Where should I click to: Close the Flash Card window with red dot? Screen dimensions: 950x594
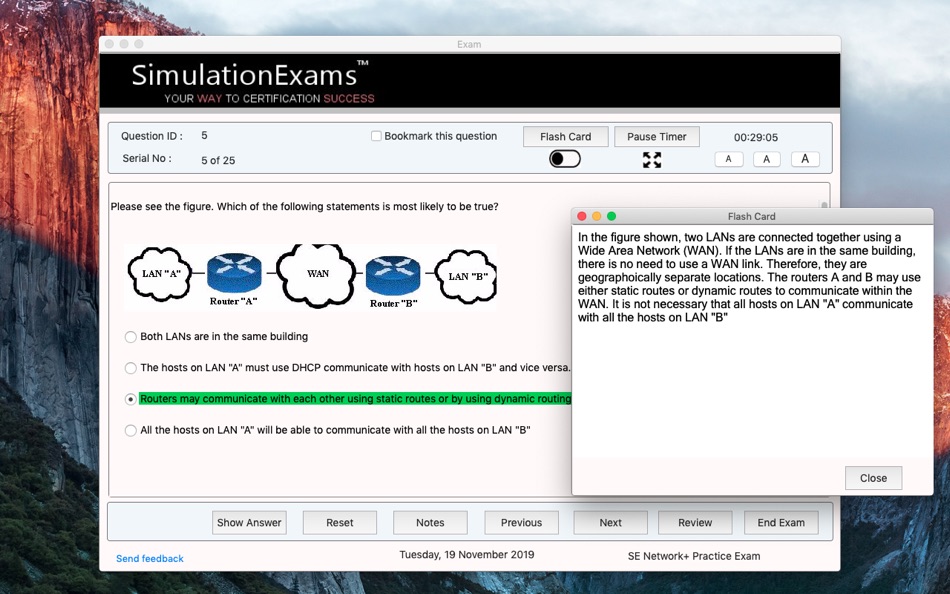(582, 216)
